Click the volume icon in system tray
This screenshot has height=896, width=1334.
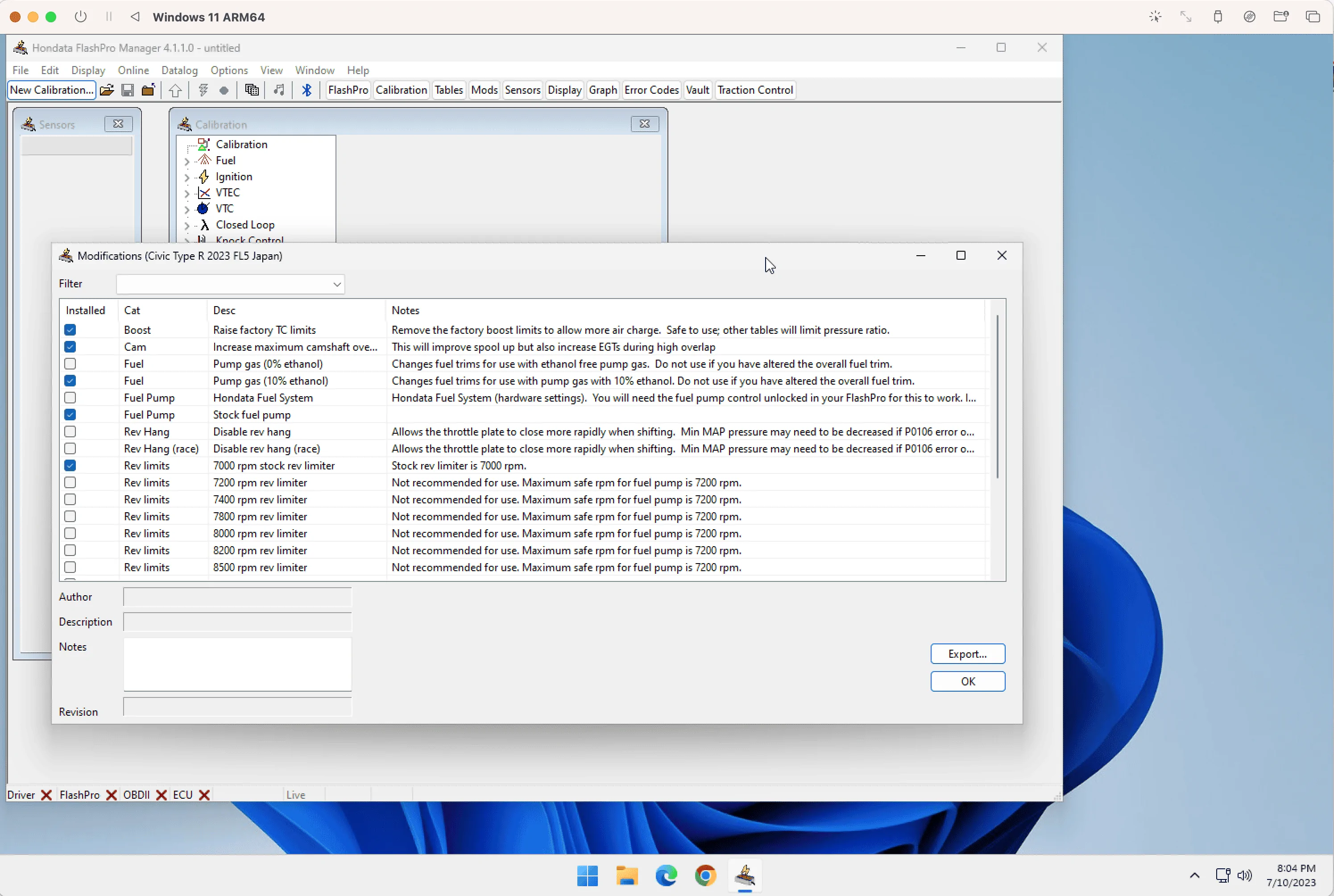[1244, 875]
